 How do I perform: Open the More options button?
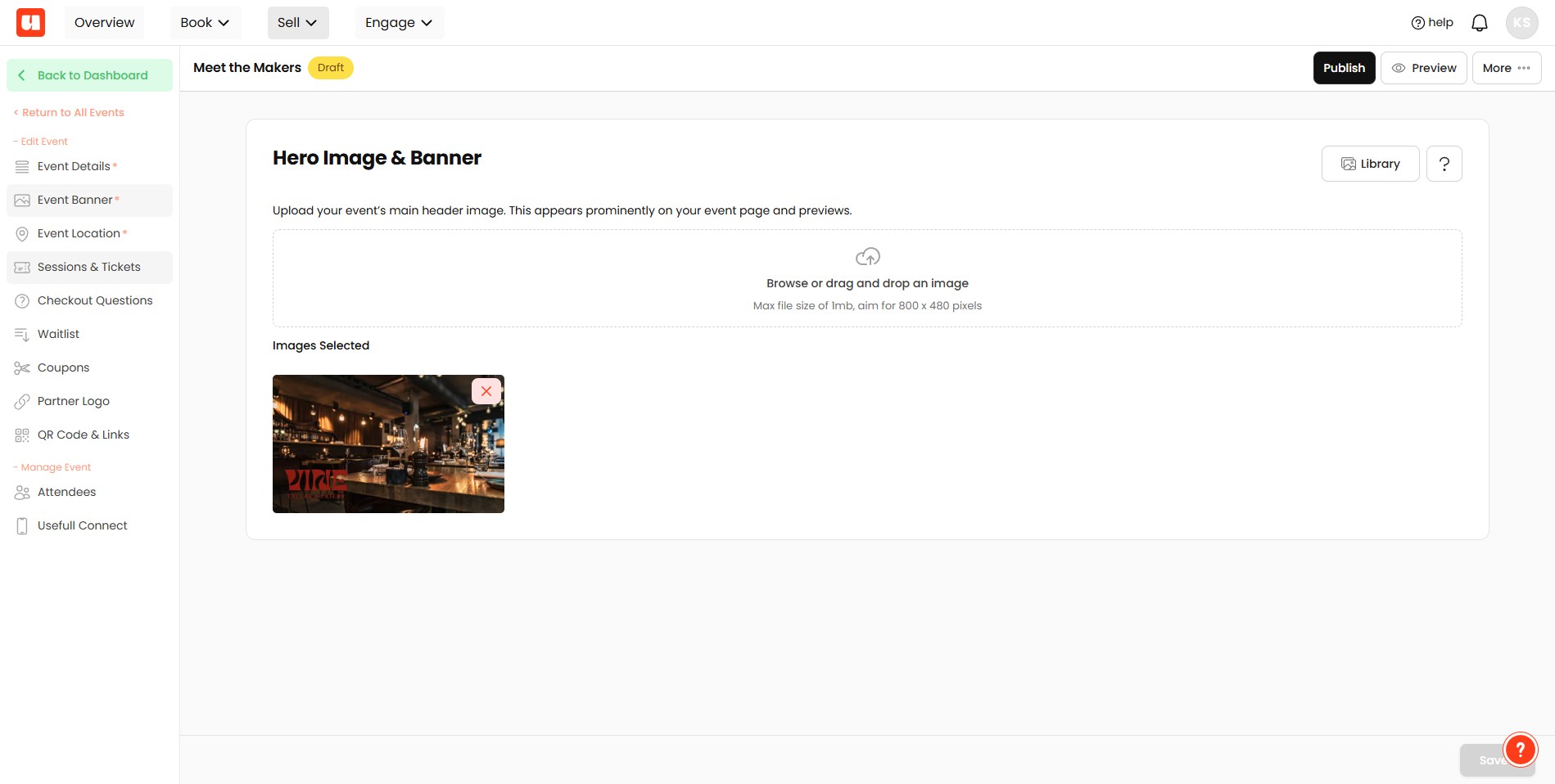tap(1506, 68)
